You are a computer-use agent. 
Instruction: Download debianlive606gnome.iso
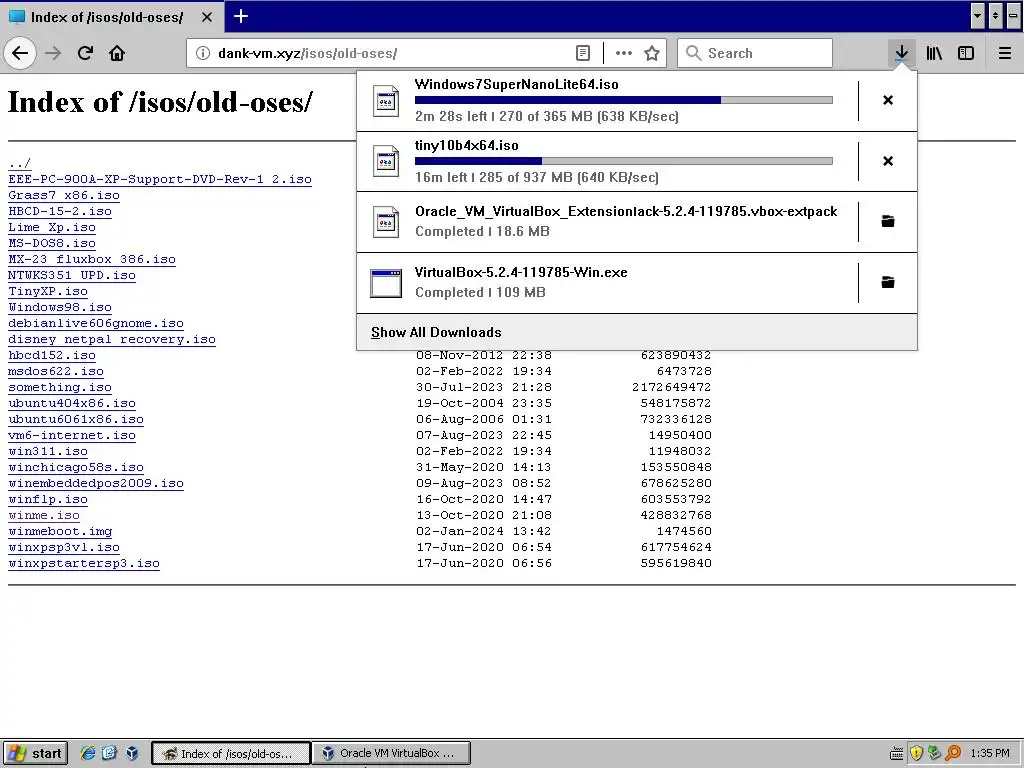pos(96,323)
